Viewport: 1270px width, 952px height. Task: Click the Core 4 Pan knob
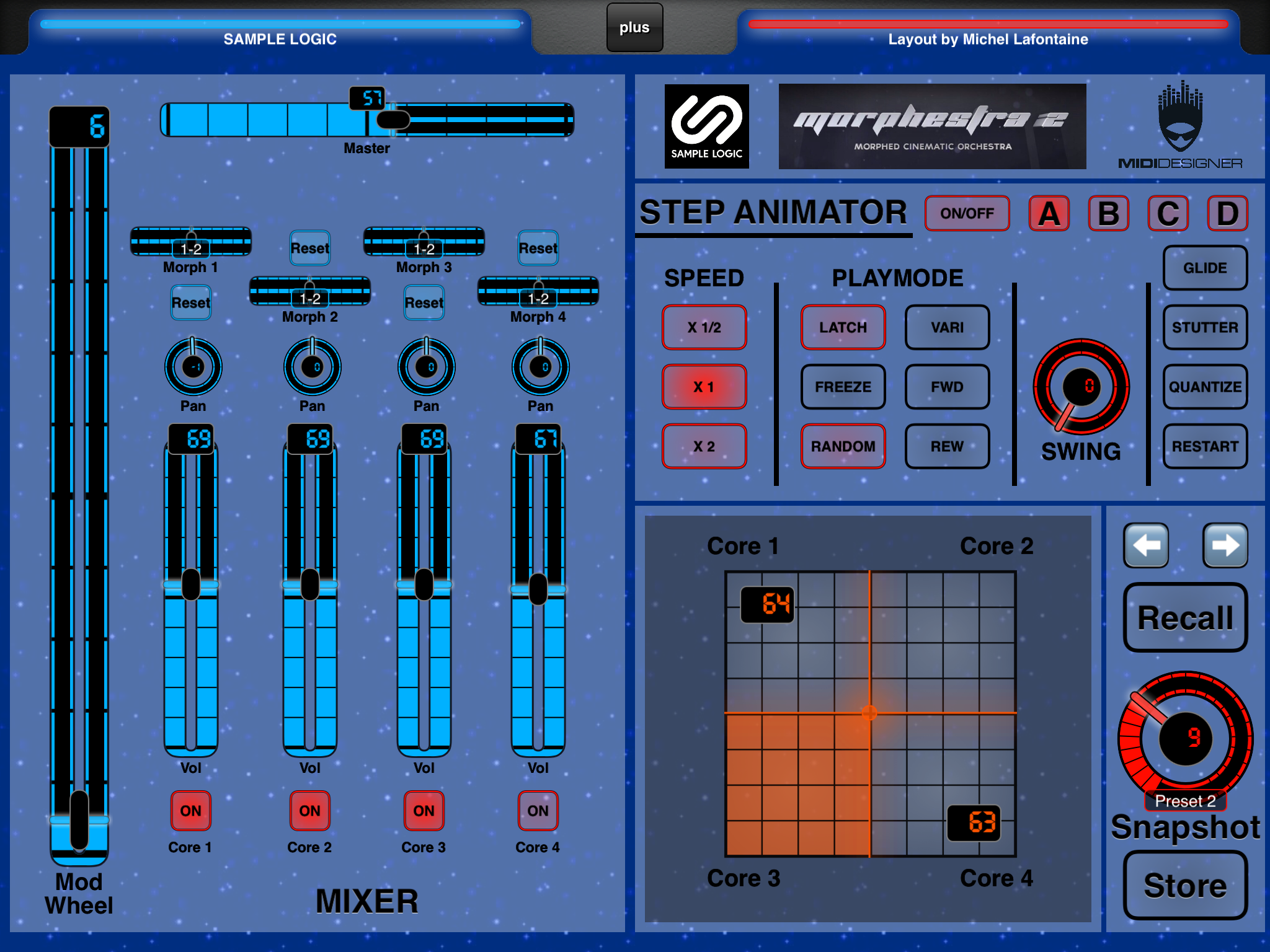click(x=540, y=366)
